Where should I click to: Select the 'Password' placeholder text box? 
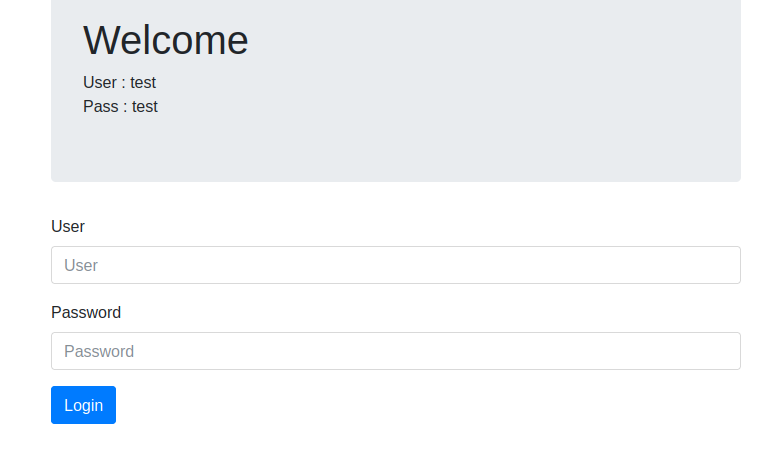(396, 351)
